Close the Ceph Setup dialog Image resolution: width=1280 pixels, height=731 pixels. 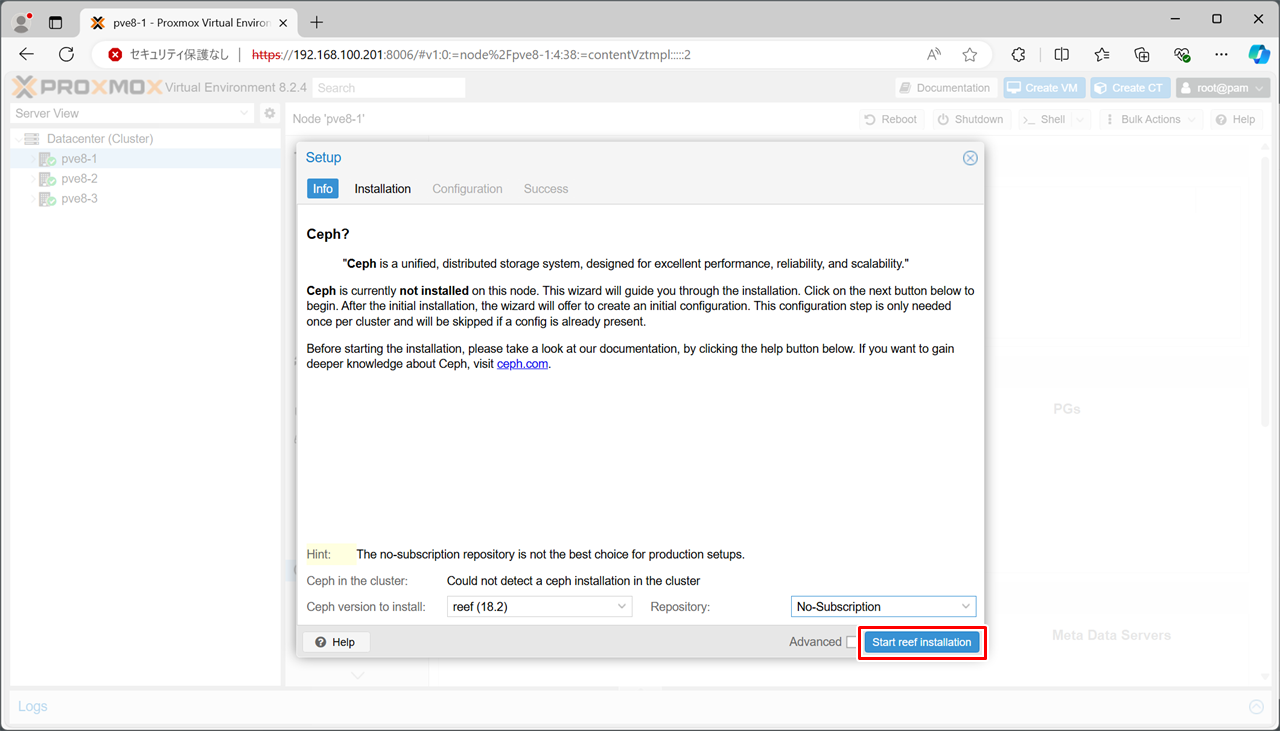[x=969, y=158]
